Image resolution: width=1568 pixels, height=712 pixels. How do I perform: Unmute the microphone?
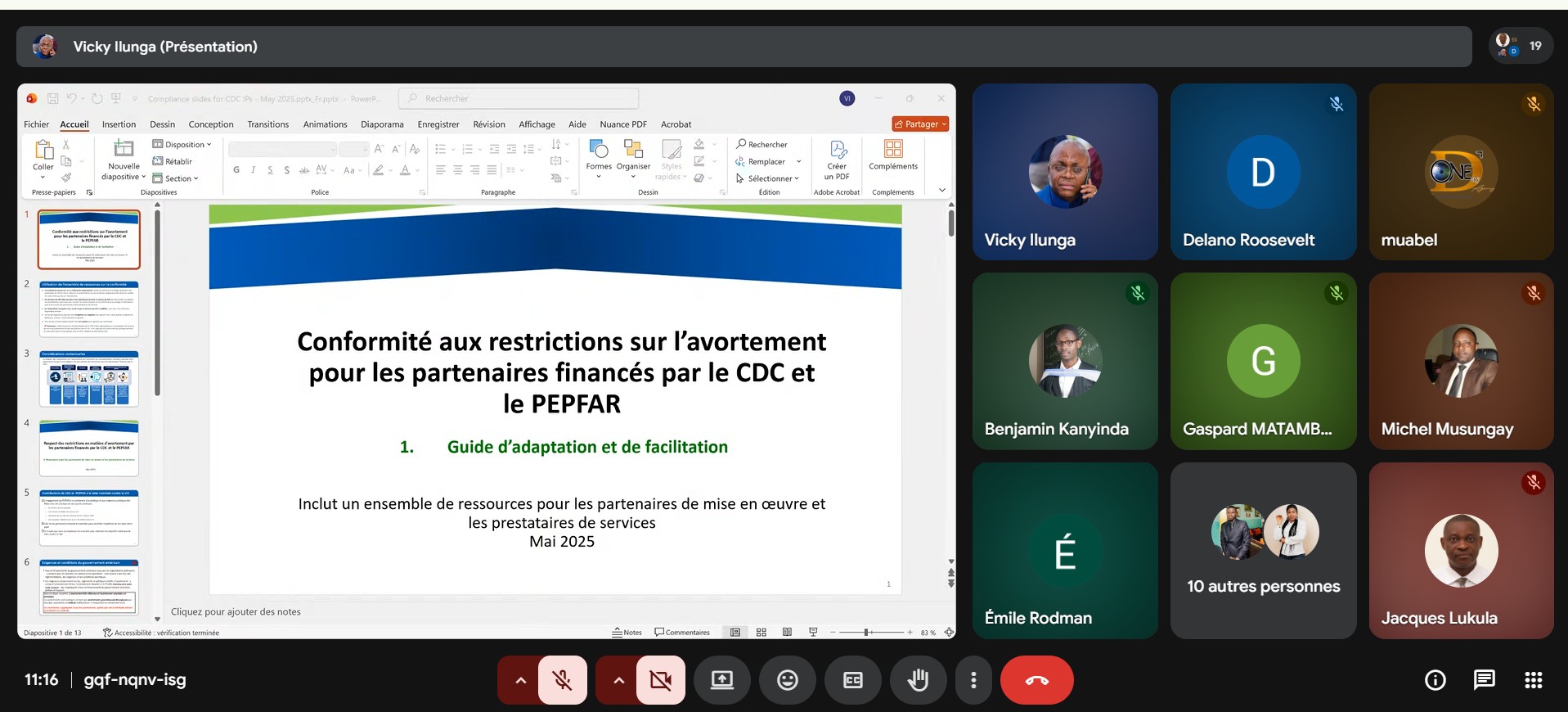tap(562, 680)
